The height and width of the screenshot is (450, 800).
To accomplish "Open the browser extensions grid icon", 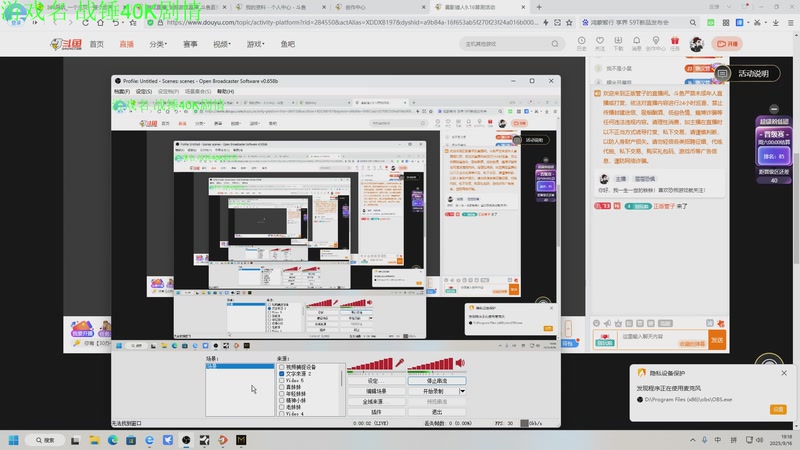I will coord(726,22).
